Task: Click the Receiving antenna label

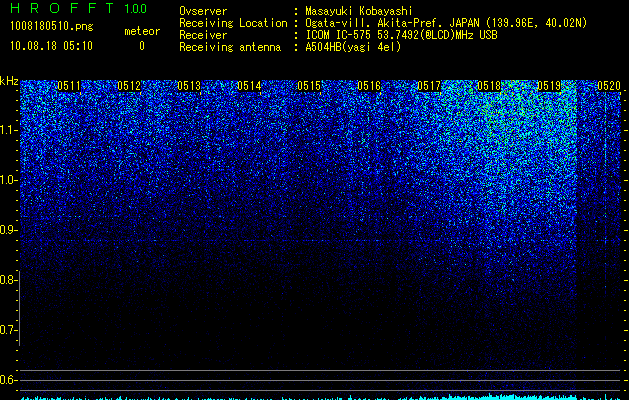Action: (x=230, y=47)
